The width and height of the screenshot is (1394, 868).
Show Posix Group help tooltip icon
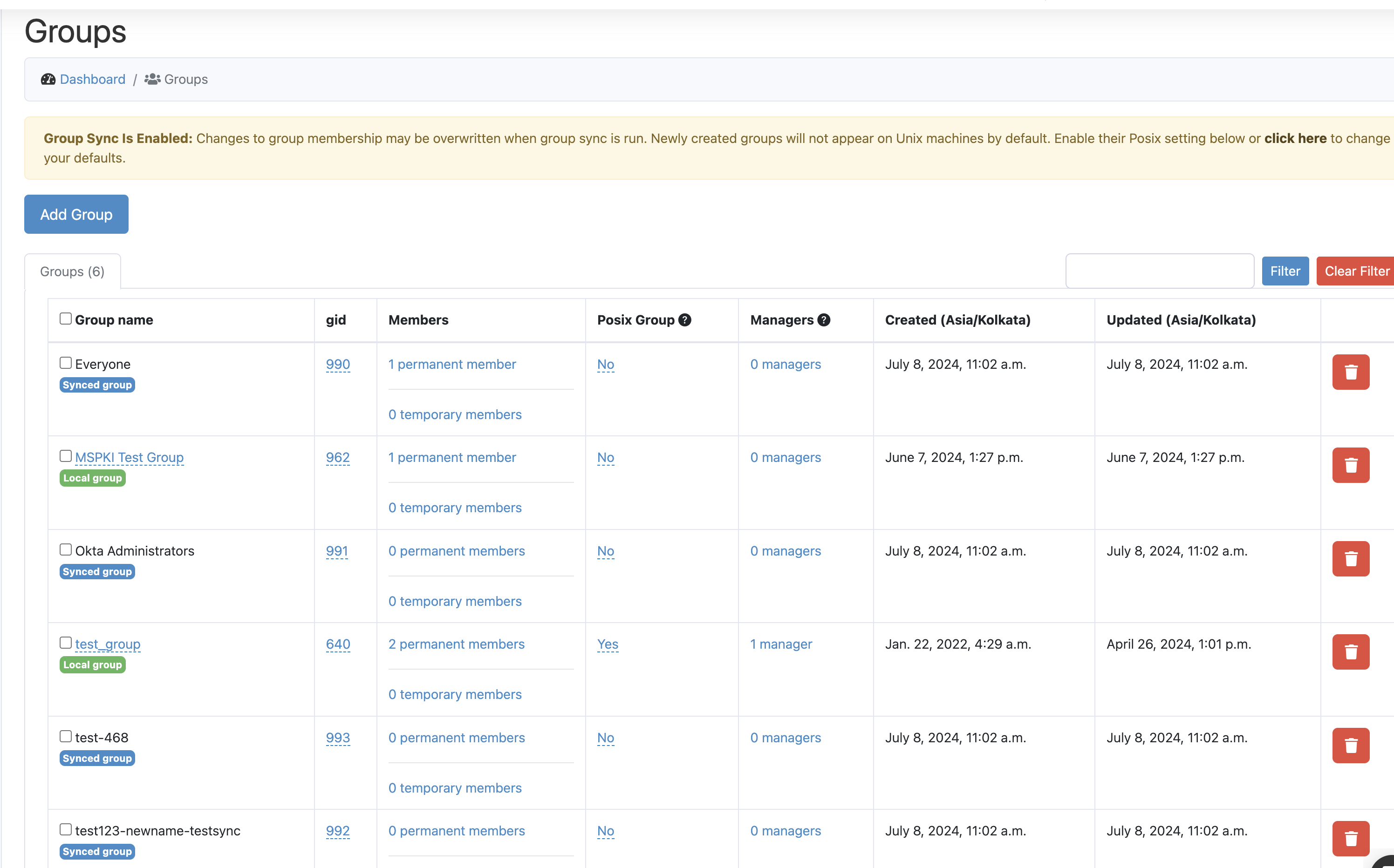pyautogui.click(x=684, y=320)
